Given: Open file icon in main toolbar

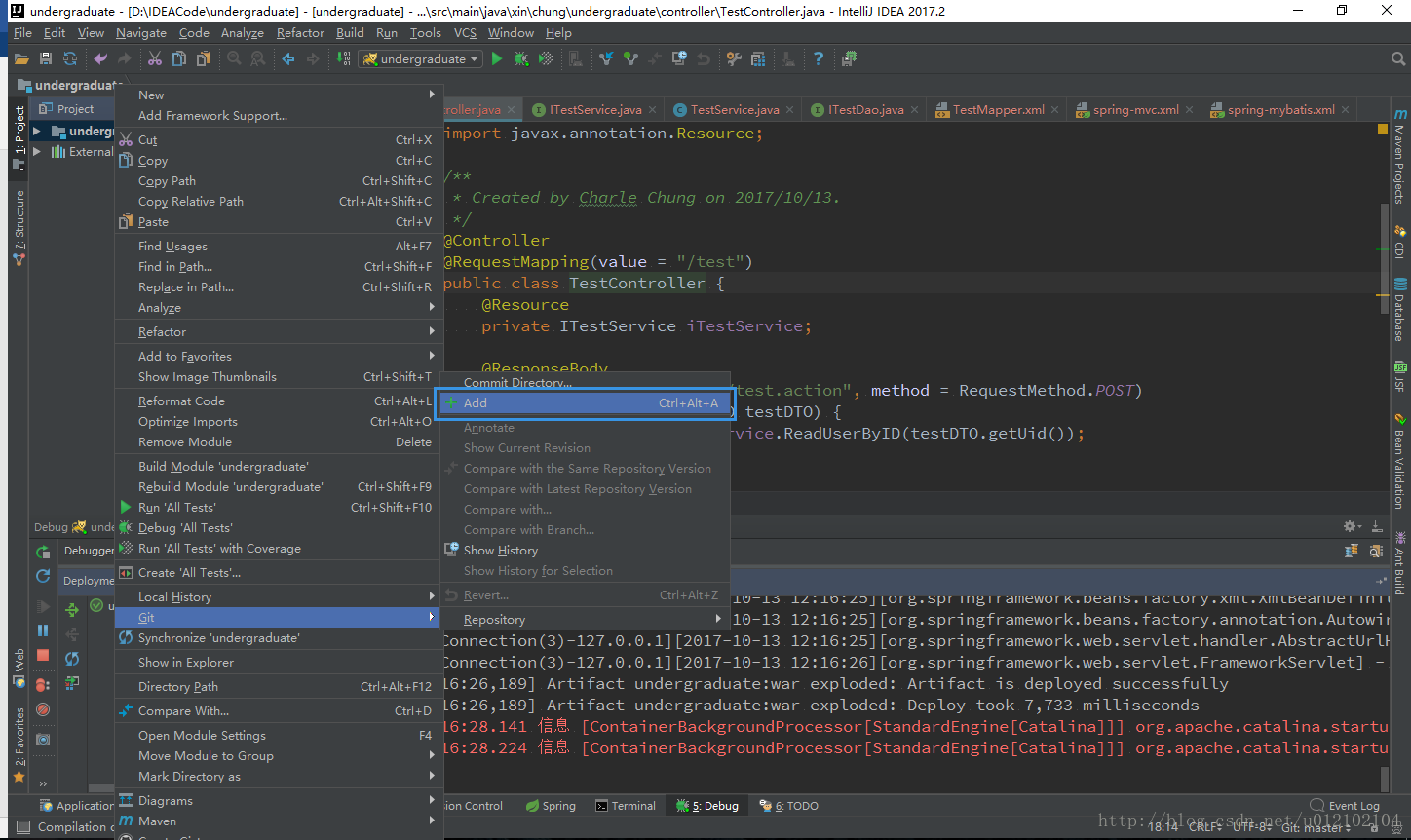Looking at the screenshot, I should [20, 59].
